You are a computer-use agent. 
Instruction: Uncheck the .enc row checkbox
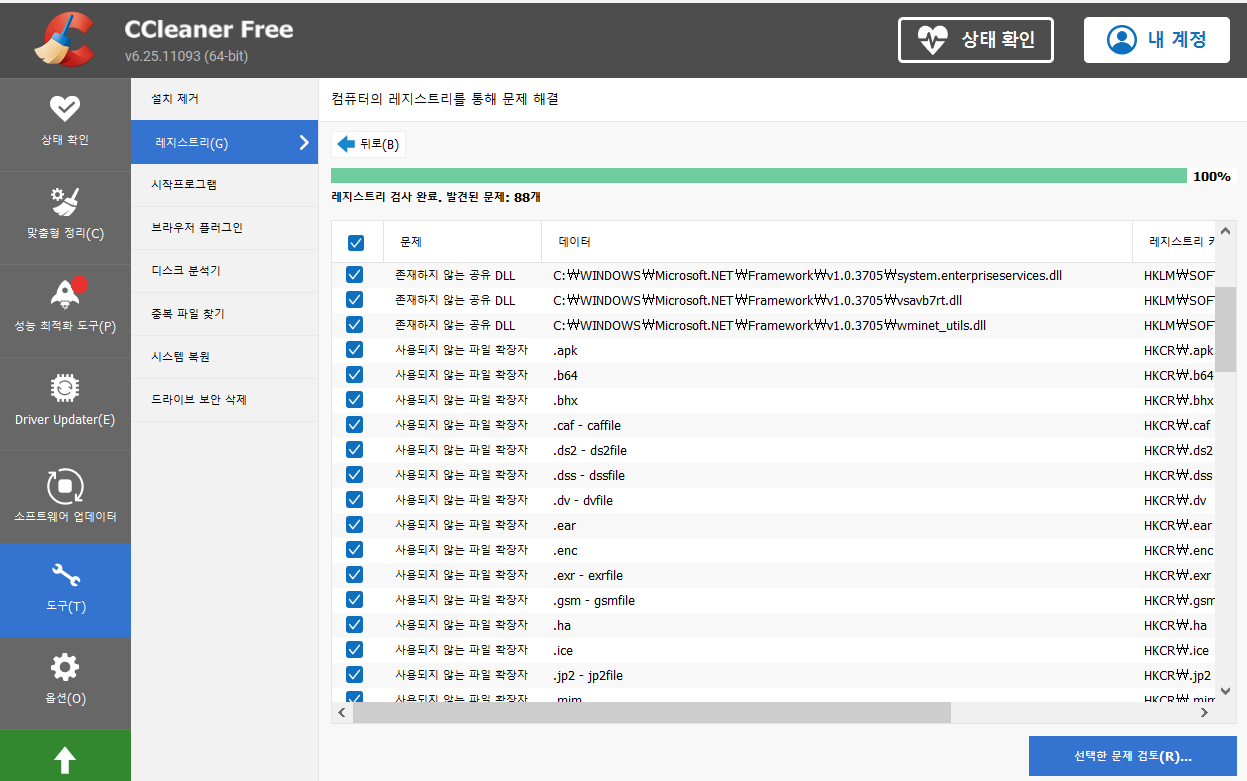(354, 550)
